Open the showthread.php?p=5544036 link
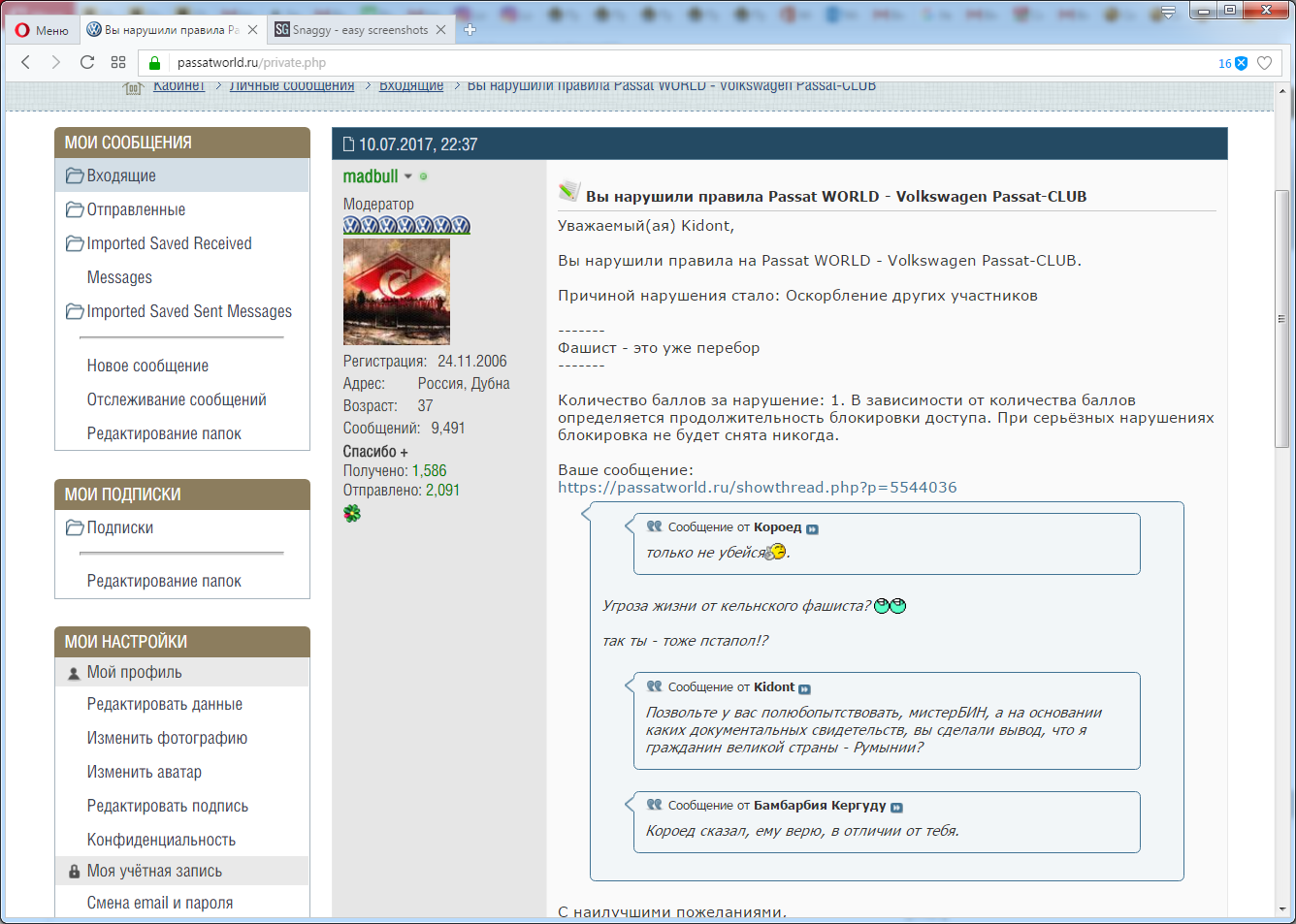Viewport: 1296px width, 924px height. pos(758,488)
